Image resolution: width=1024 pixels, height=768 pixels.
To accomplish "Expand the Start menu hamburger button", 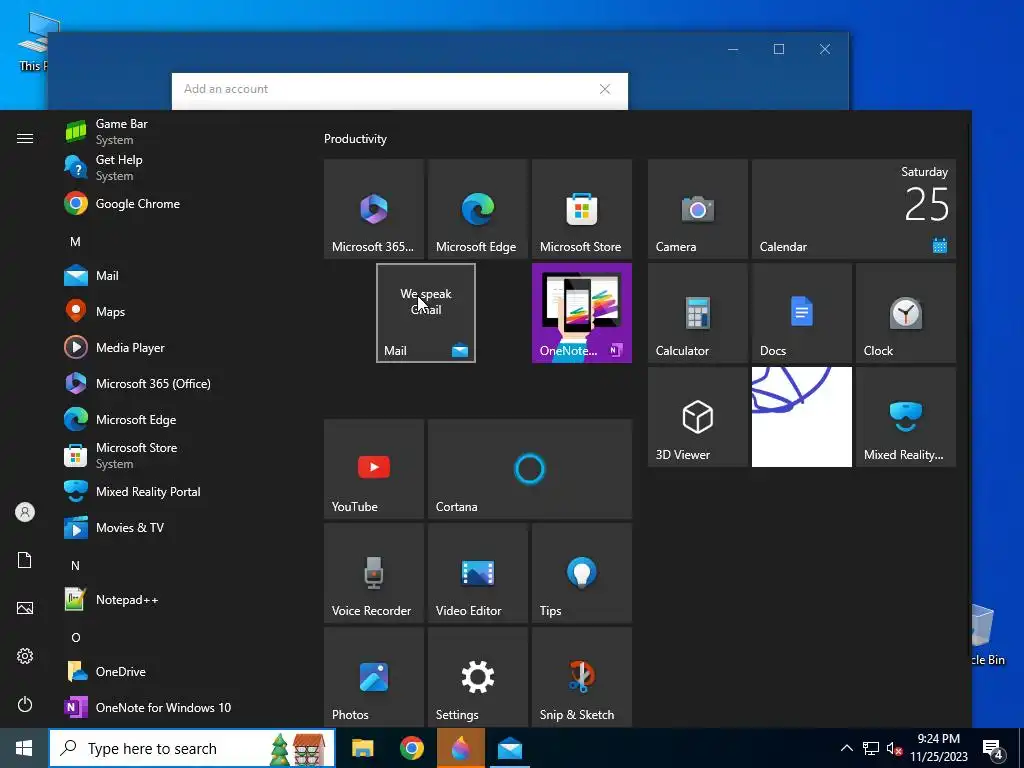I will point(25,138).
